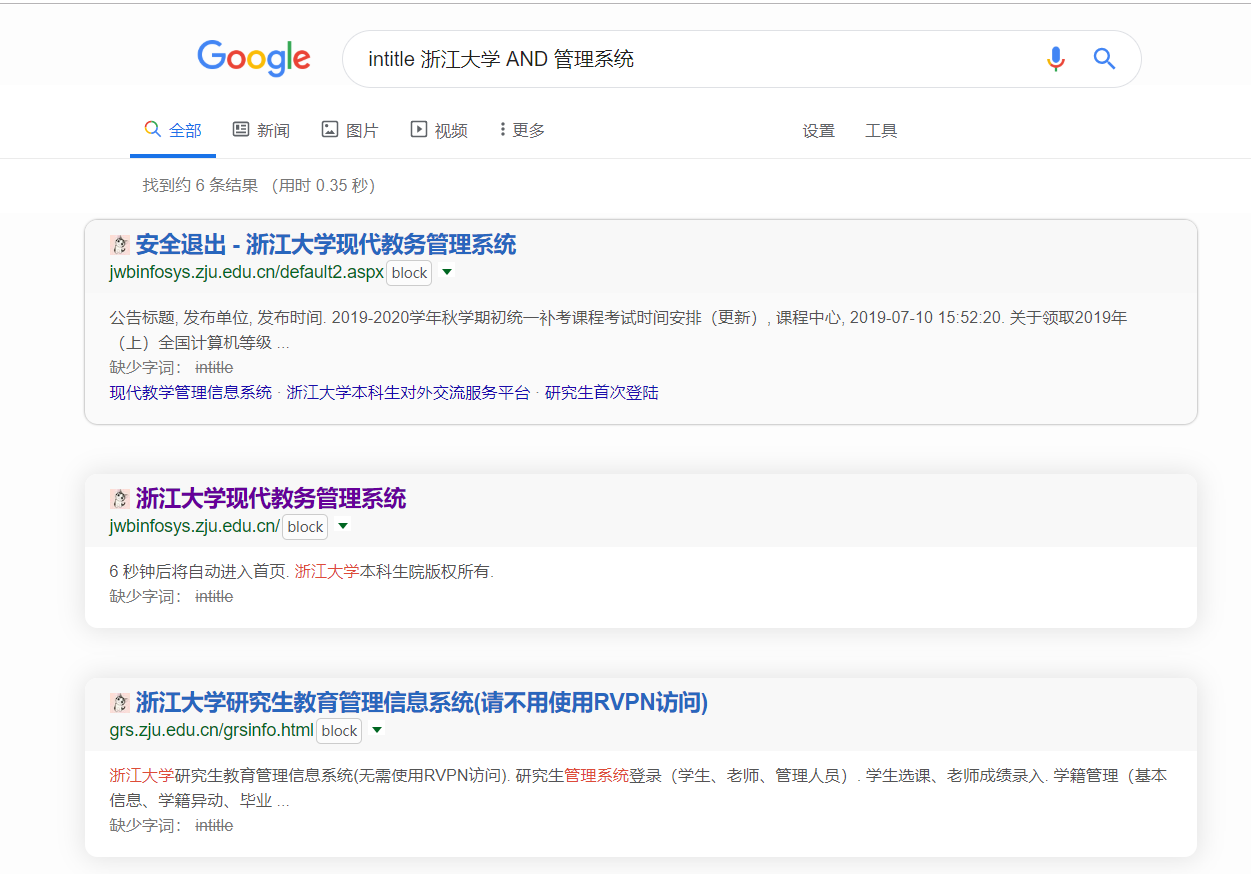Image resolution: width=1251 pixels, height=874 pixels.
Task: Click URL jwbinfosys.zju.edu.cn/default2.aspx
Action: point(247,272)
